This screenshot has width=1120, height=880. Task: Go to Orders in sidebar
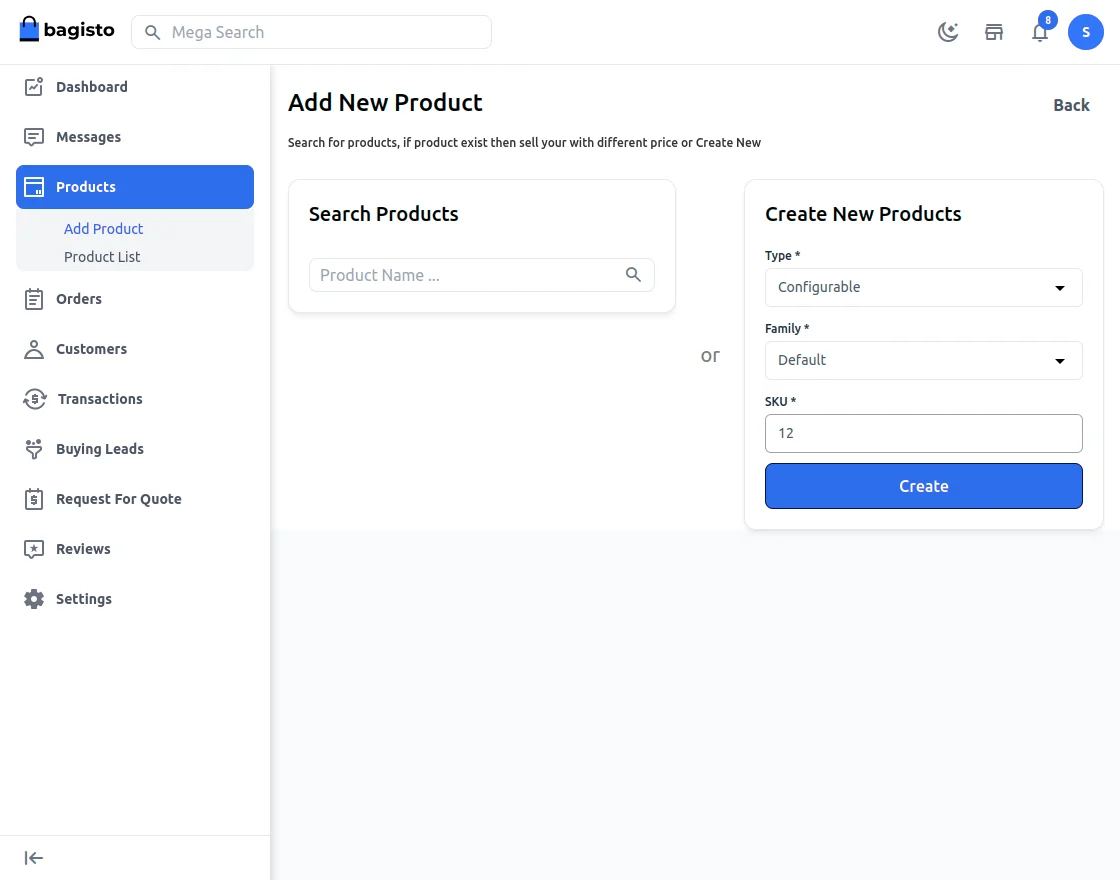tap(79, 299)
